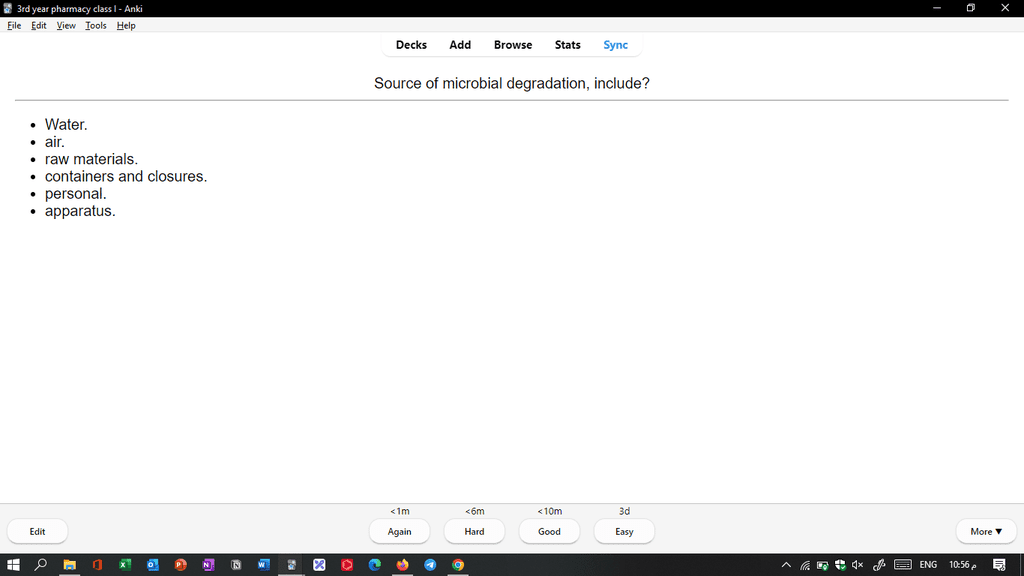Open the clock showing 10:56
Screen dimensions: 1024x576
(963, 565)
